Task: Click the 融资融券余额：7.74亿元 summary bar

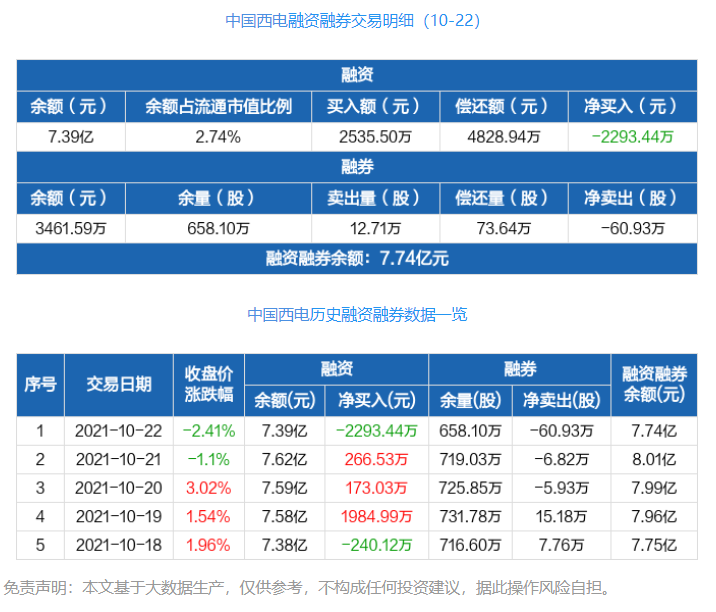Action: [357, 259]
